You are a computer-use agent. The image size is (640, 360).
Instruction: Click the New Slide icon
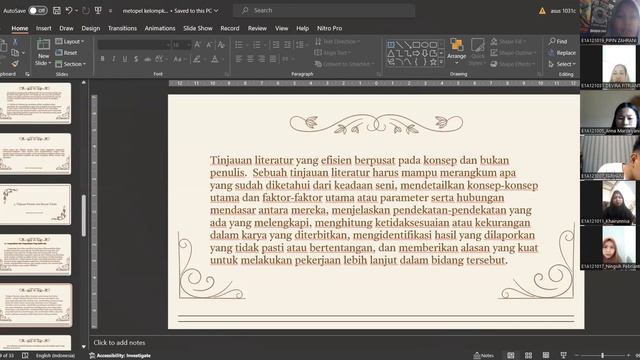pyautogui.click(x=43, y=44)
